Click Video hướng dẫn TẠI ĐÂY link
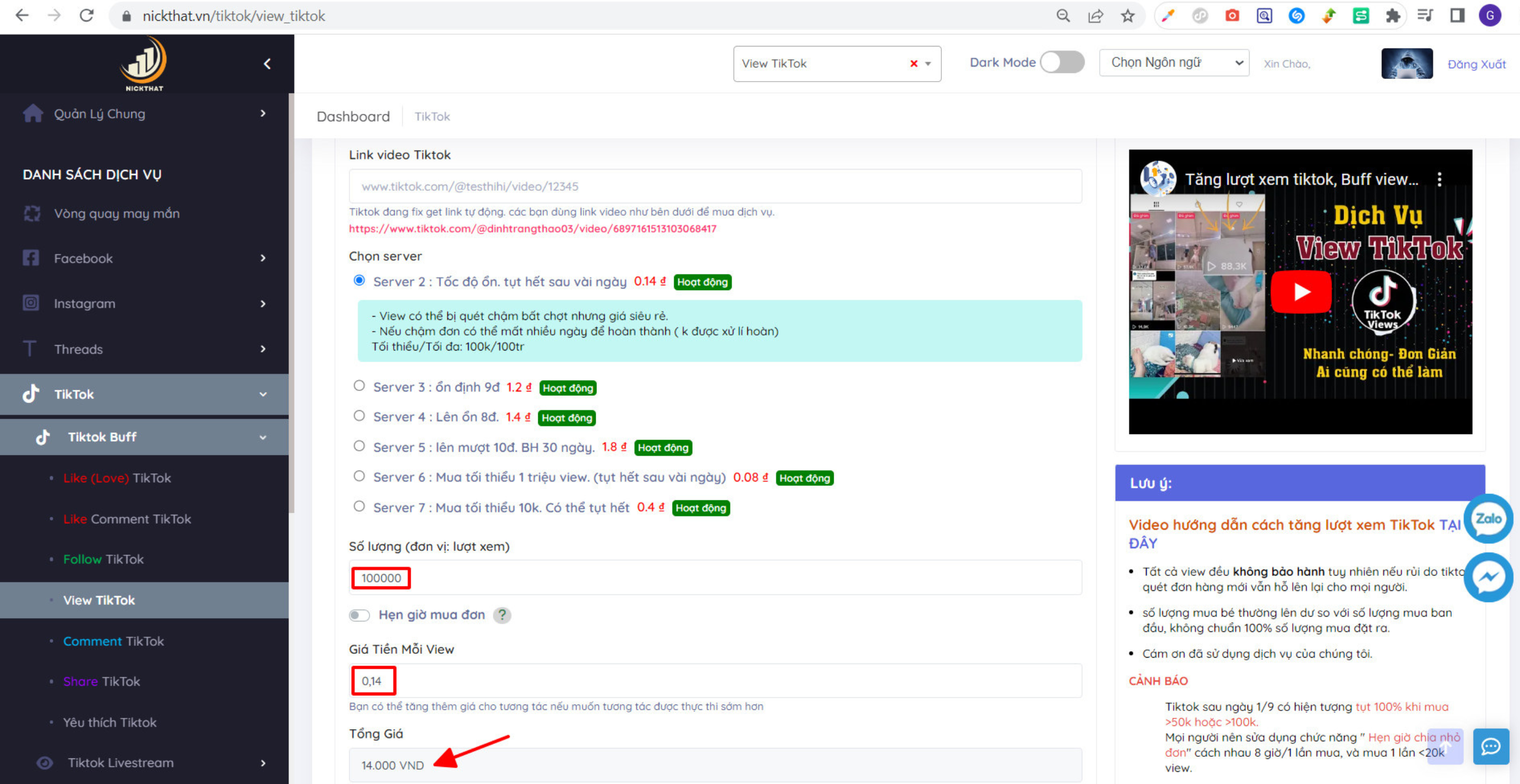 [x=1294, y=533]
